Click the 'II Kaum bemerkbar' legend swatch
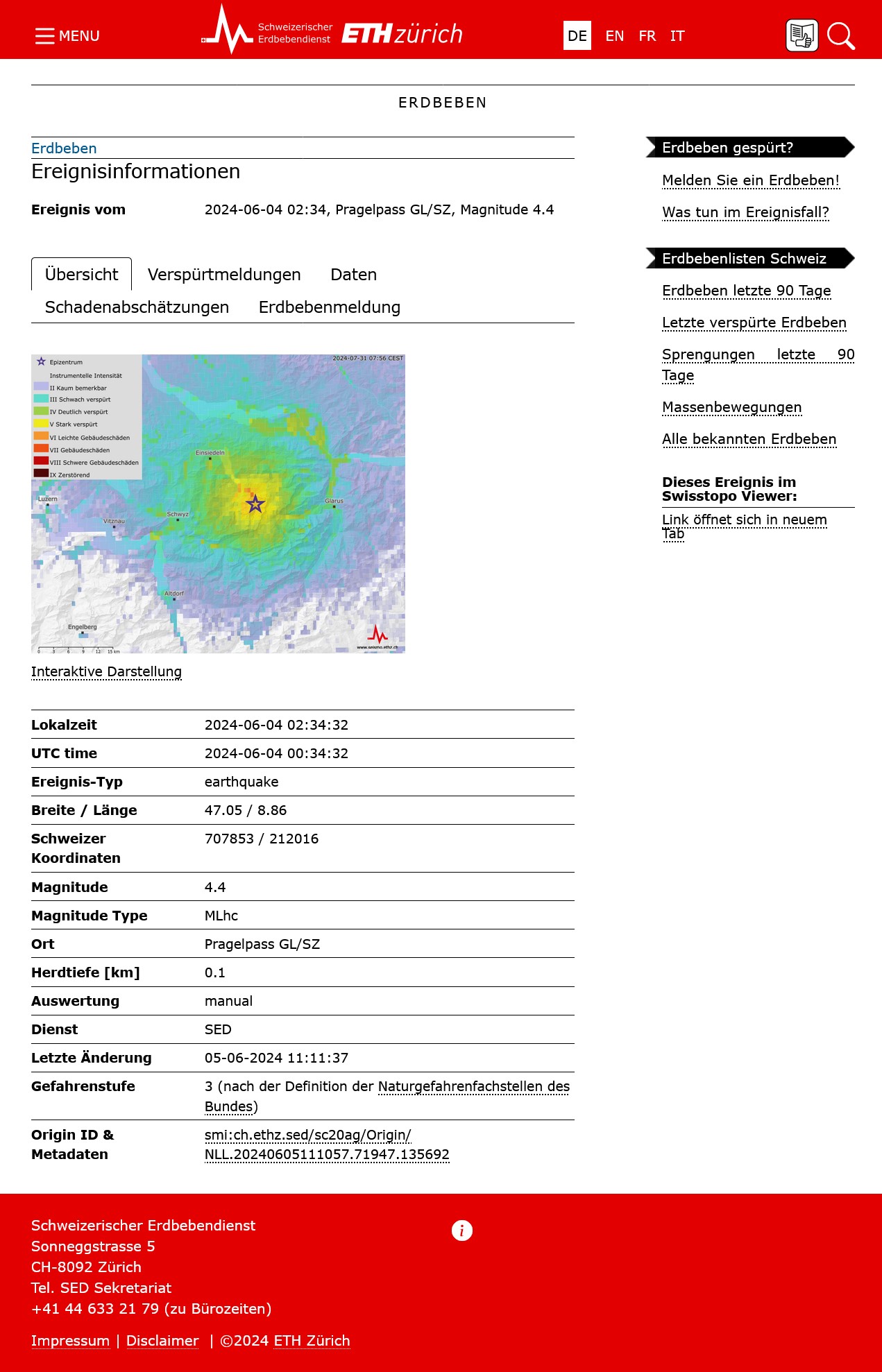882x1372 pixels. tap(41, 386)
